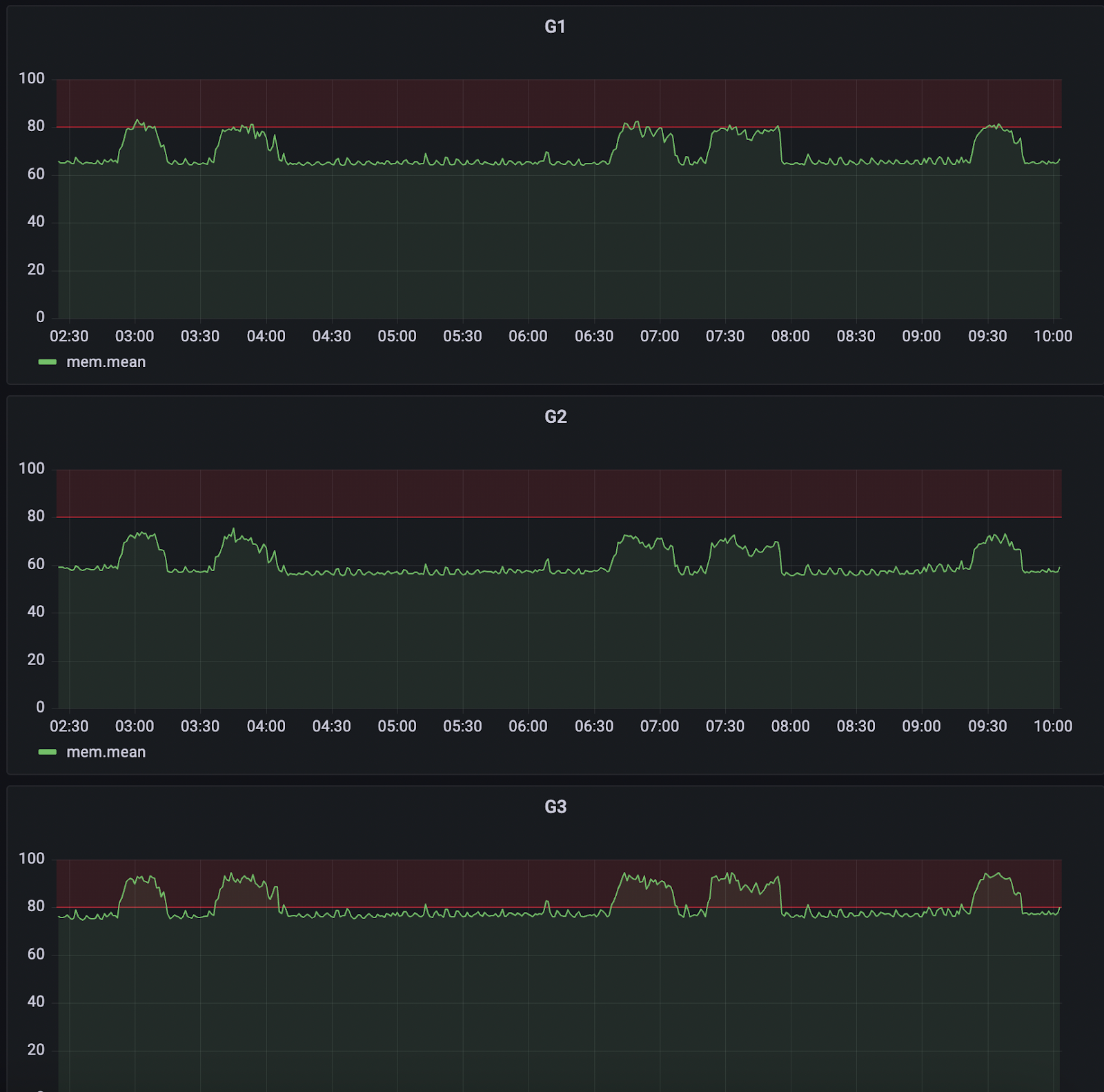Image resolution: width=1104 pixels, height=1092 pixels.
Task: Click the 100 y-axis label in G3
Action: (x=32, y=858)
